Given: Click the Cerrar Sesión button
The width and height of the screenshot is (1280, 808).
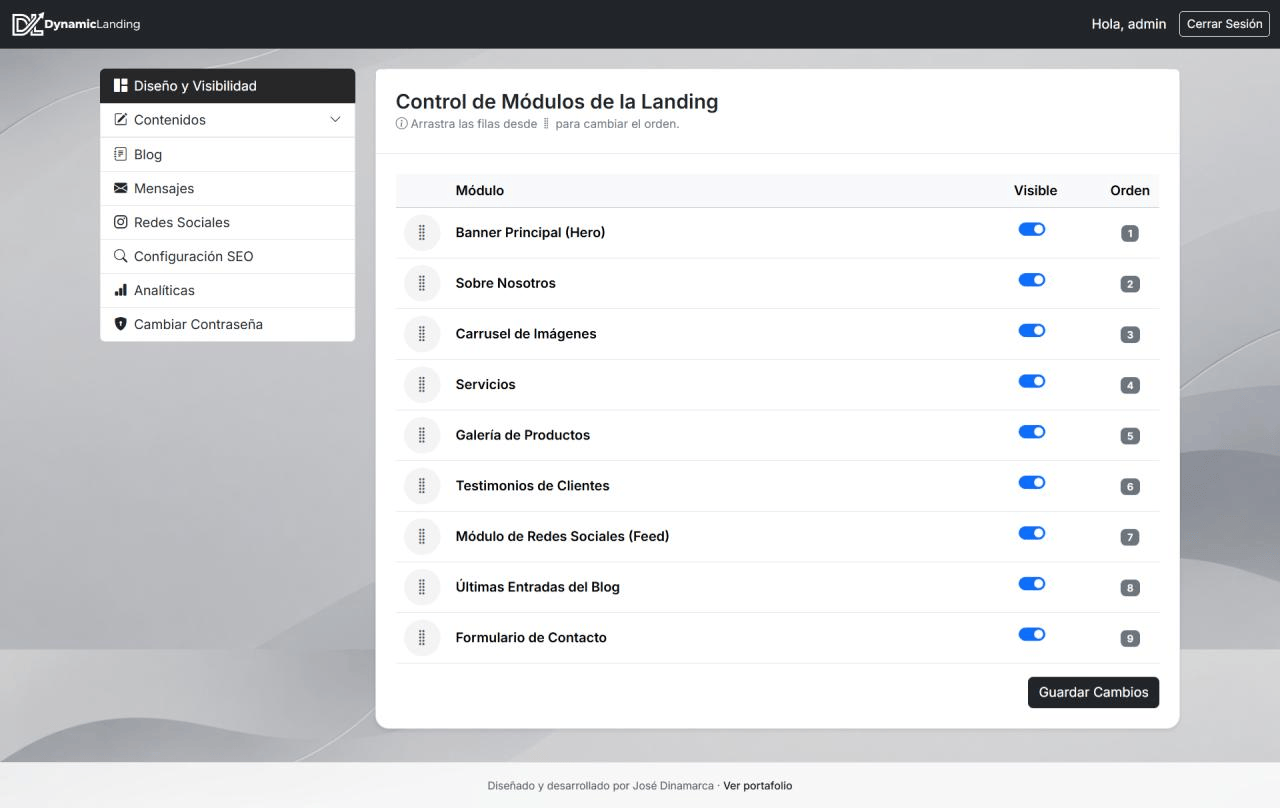Looking at the screenshot, I should pos(1224,24).
